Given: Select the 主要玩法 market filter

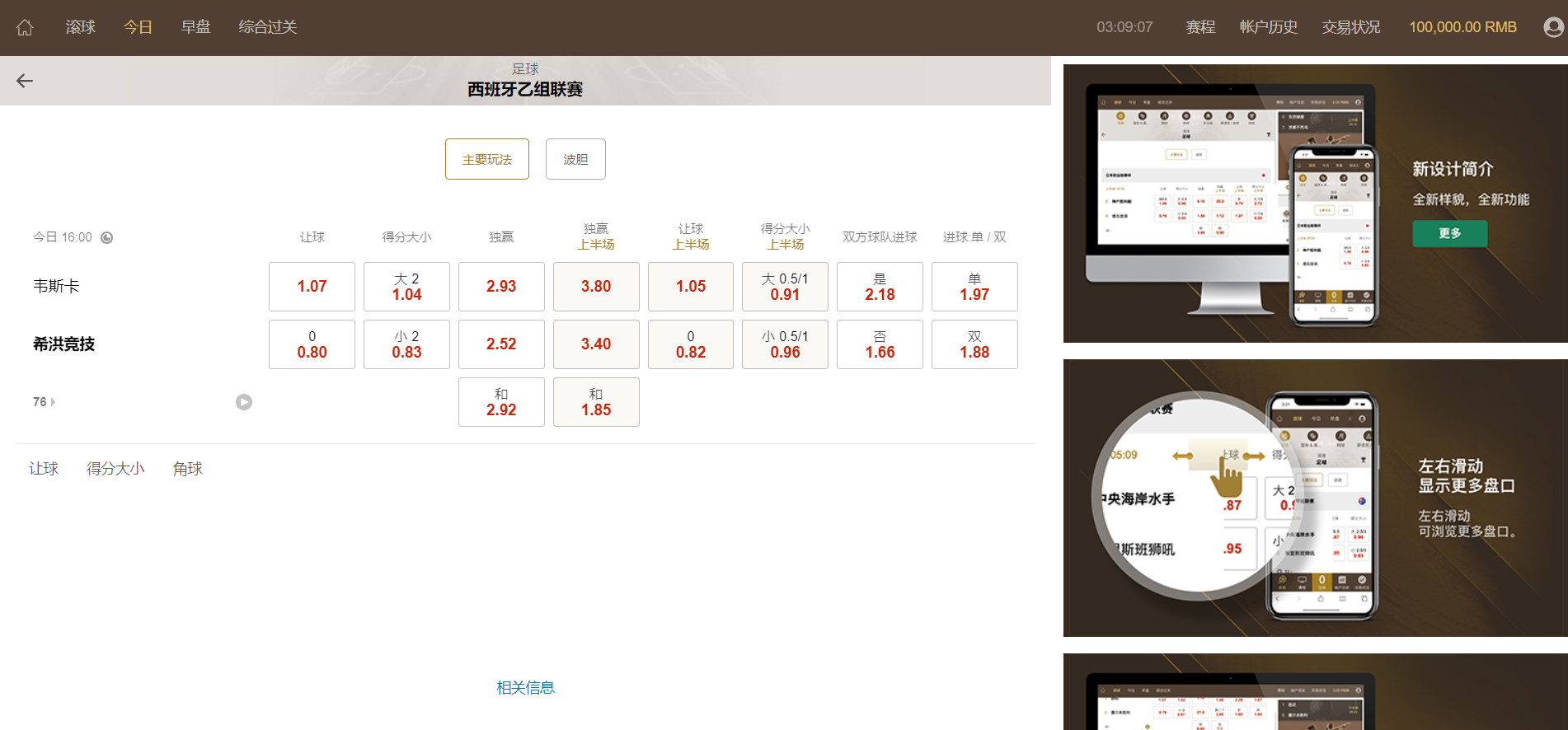Looking at the screenshot, I should point(487,159).
